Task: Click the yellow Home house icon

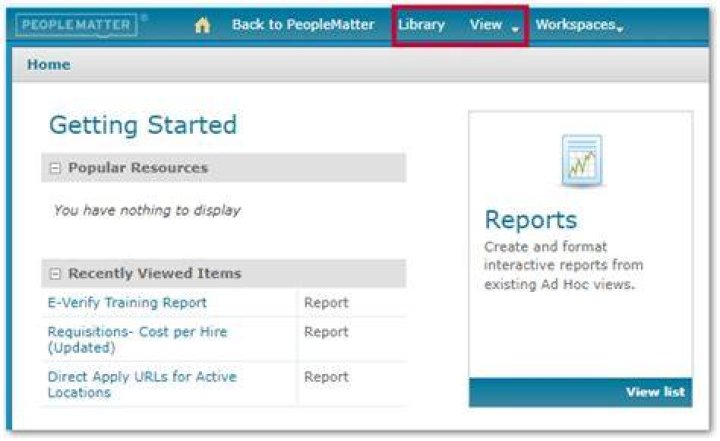Action: point(202,25)
